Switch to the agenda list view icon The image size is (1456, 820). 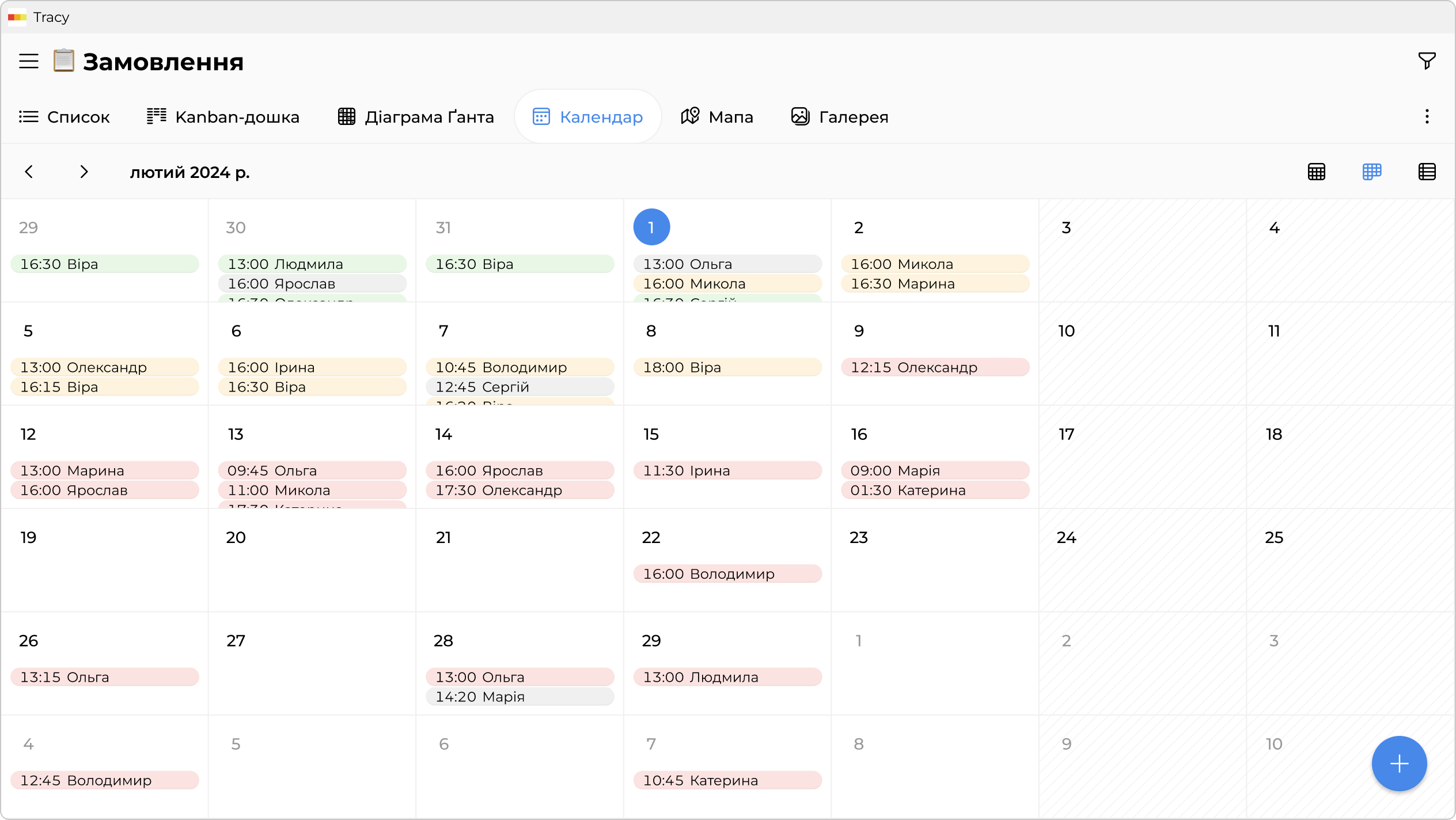tap(1427, 172)
